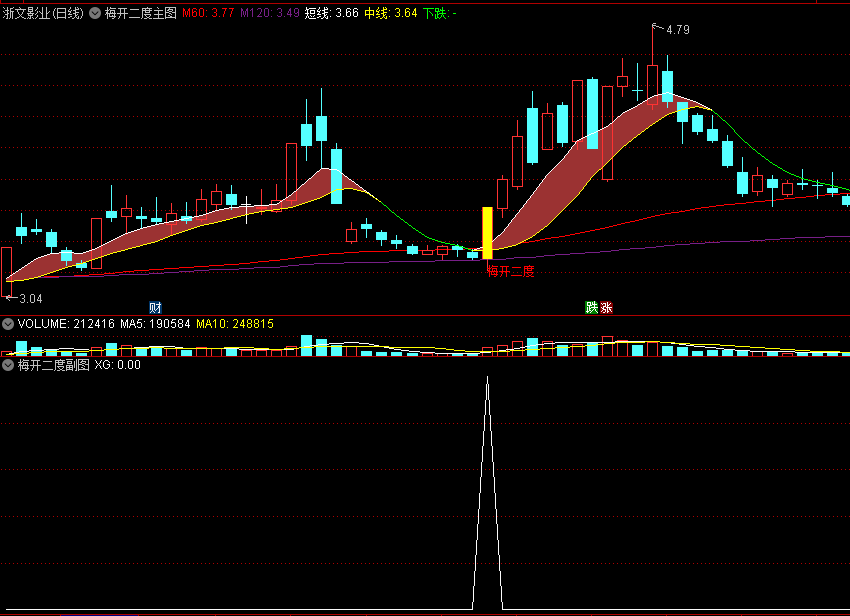Click the 下跌 indicator label

click(440, 14)
